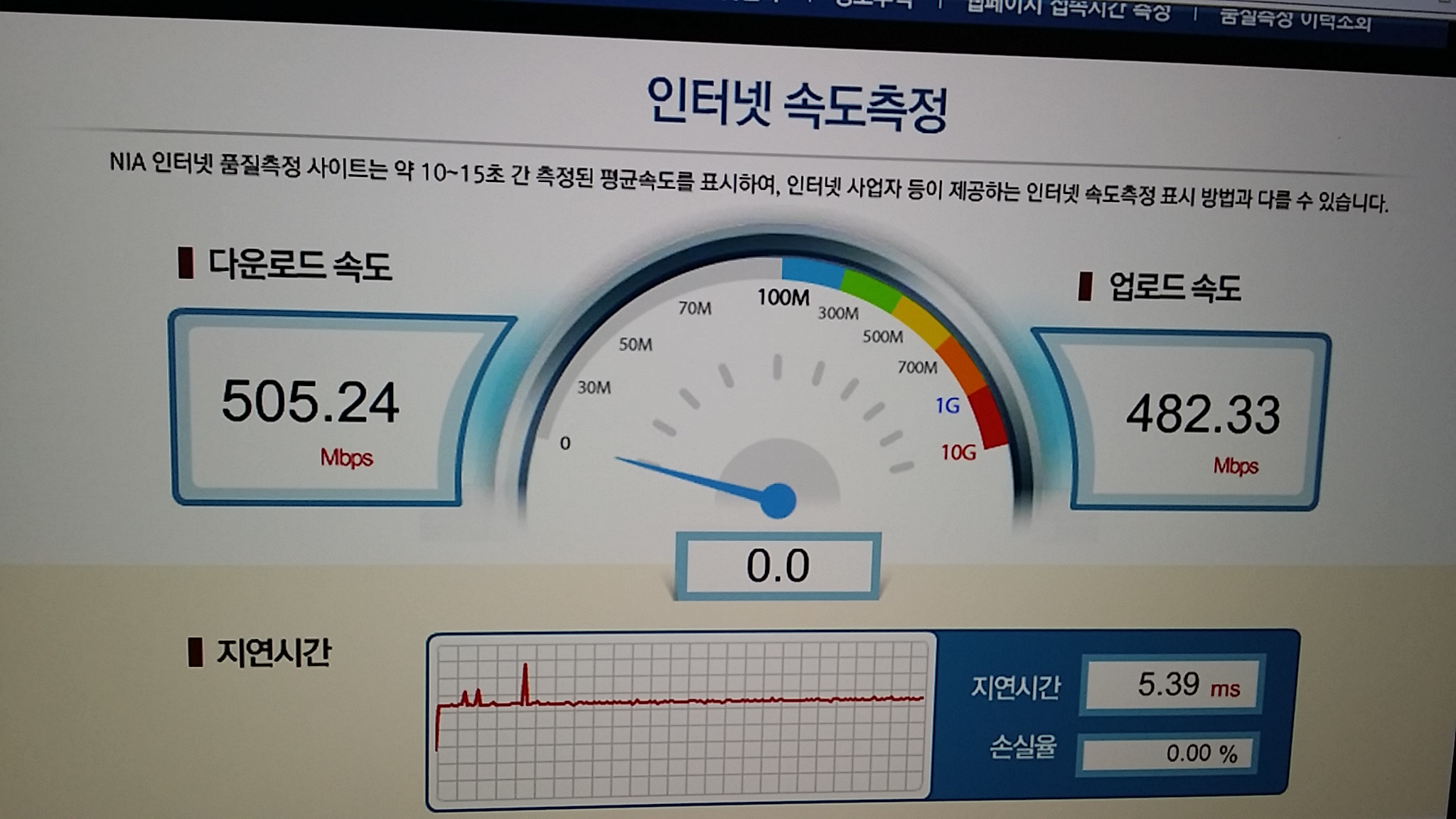This screenshot has width=1456, height=819.
Task: Click the 인터넷 속도측정 page heading
Action: pos(797,105)
